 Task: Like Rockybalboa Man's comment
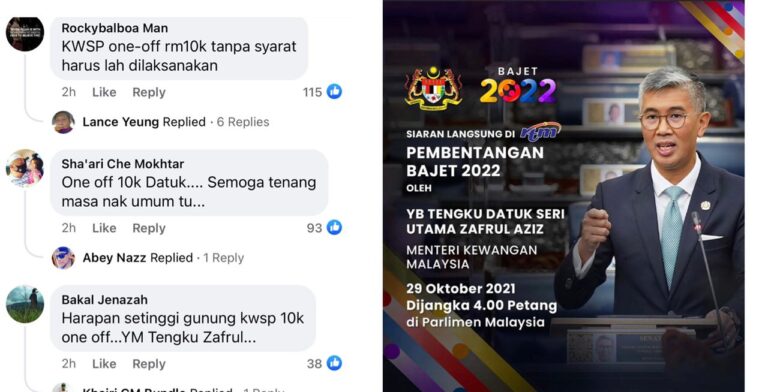pyautogui.click(x=104, y=92)
